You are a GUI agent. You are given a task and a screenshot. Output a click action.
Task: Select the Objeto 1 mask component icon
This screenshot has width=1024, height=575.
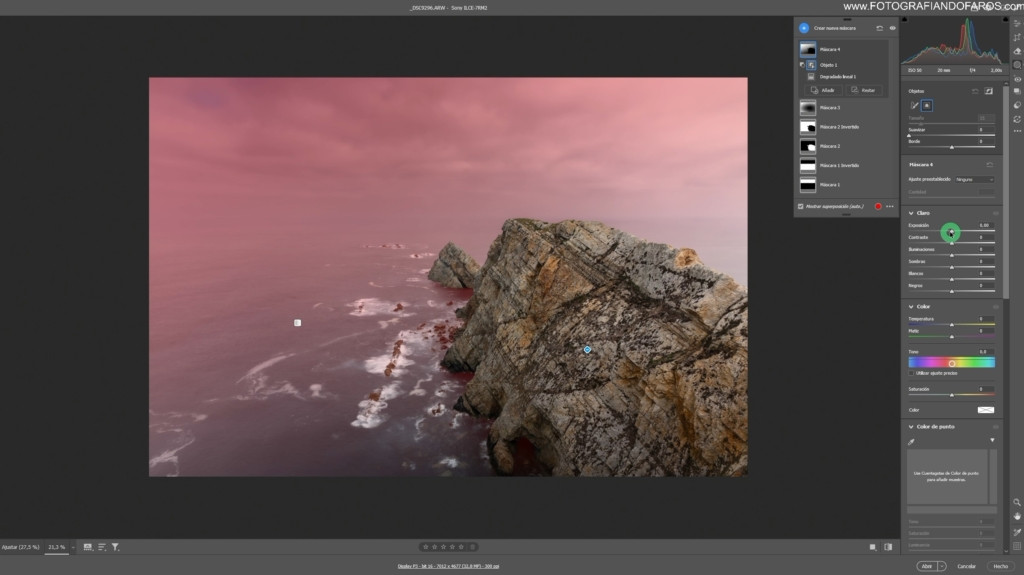click(811, 65)
